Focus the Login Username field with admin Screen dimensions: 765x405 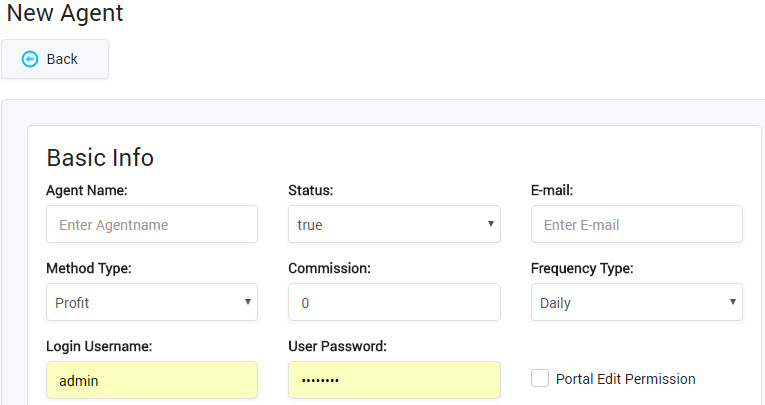152,380
